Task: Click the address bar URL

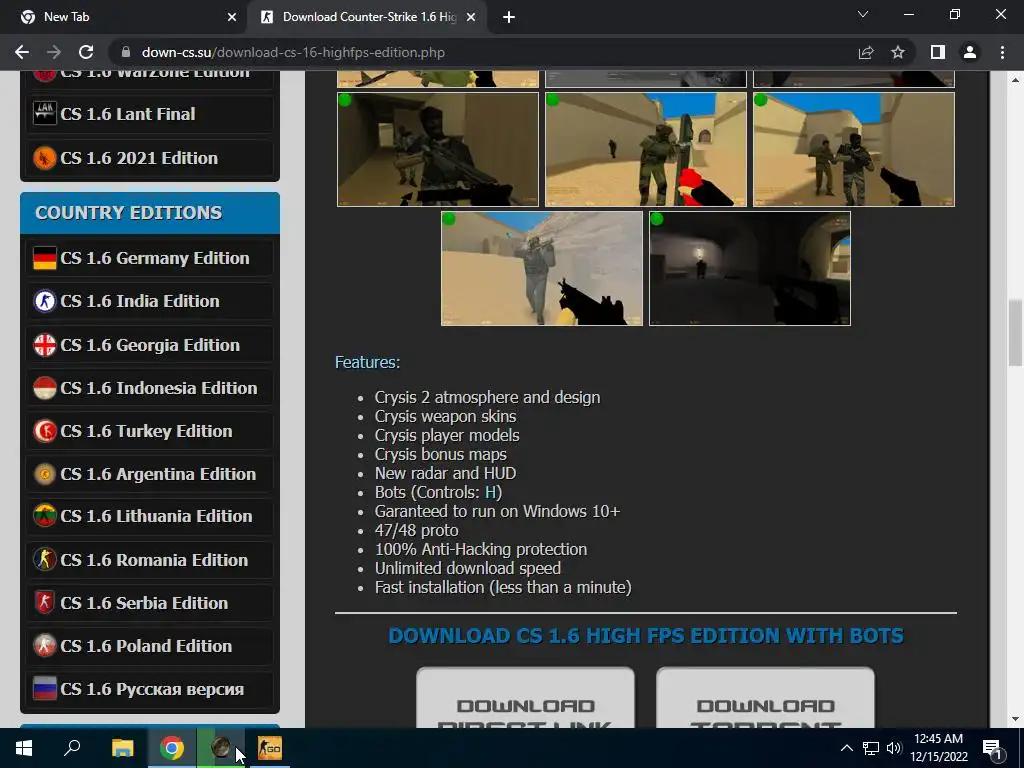Action: (x=293, y=52)
